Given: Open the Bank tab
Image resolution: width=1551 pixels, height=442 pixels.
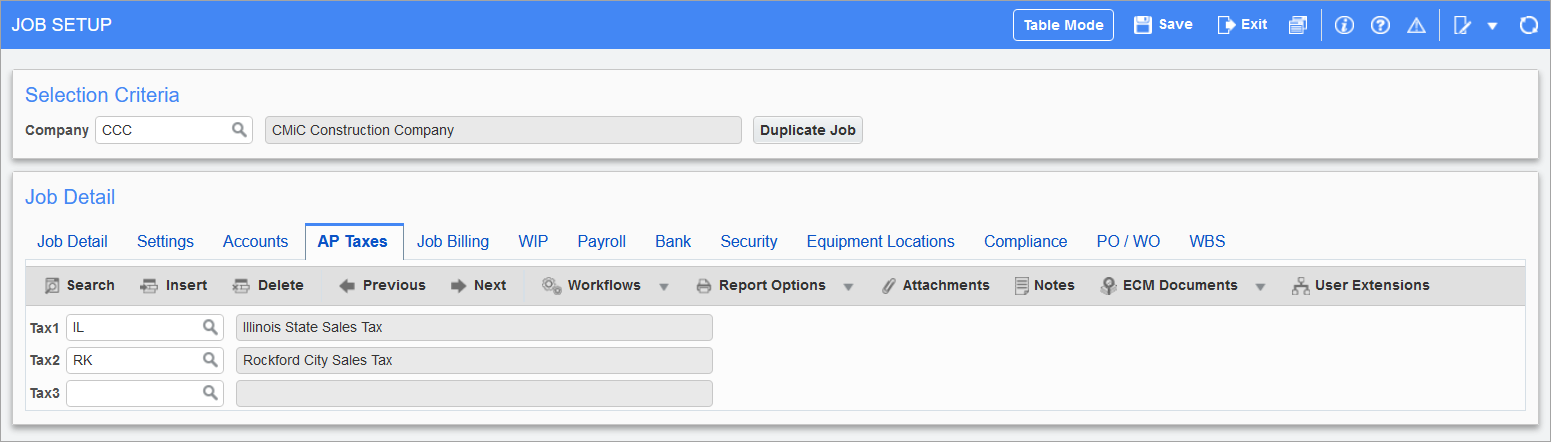Looking at the screenshot, I should (x=673, y=241).
